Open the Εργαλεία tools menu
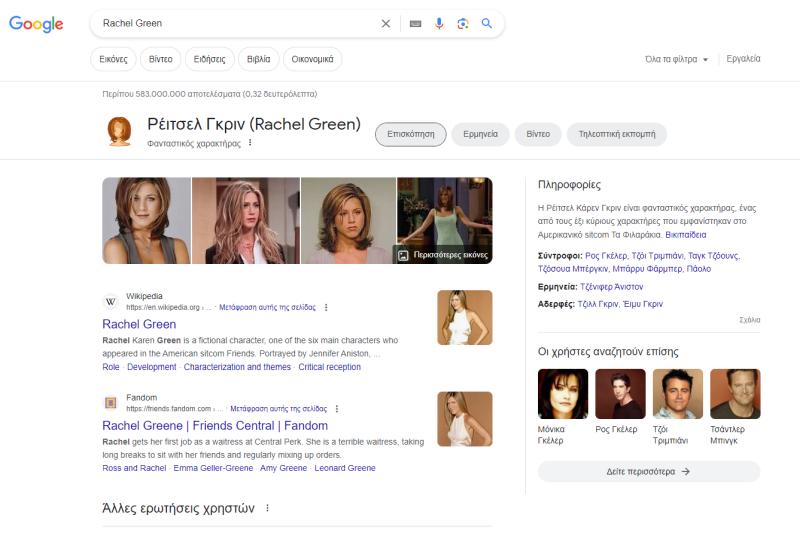Viewport: 800px width, 536px height. click(x=743, y=59)
